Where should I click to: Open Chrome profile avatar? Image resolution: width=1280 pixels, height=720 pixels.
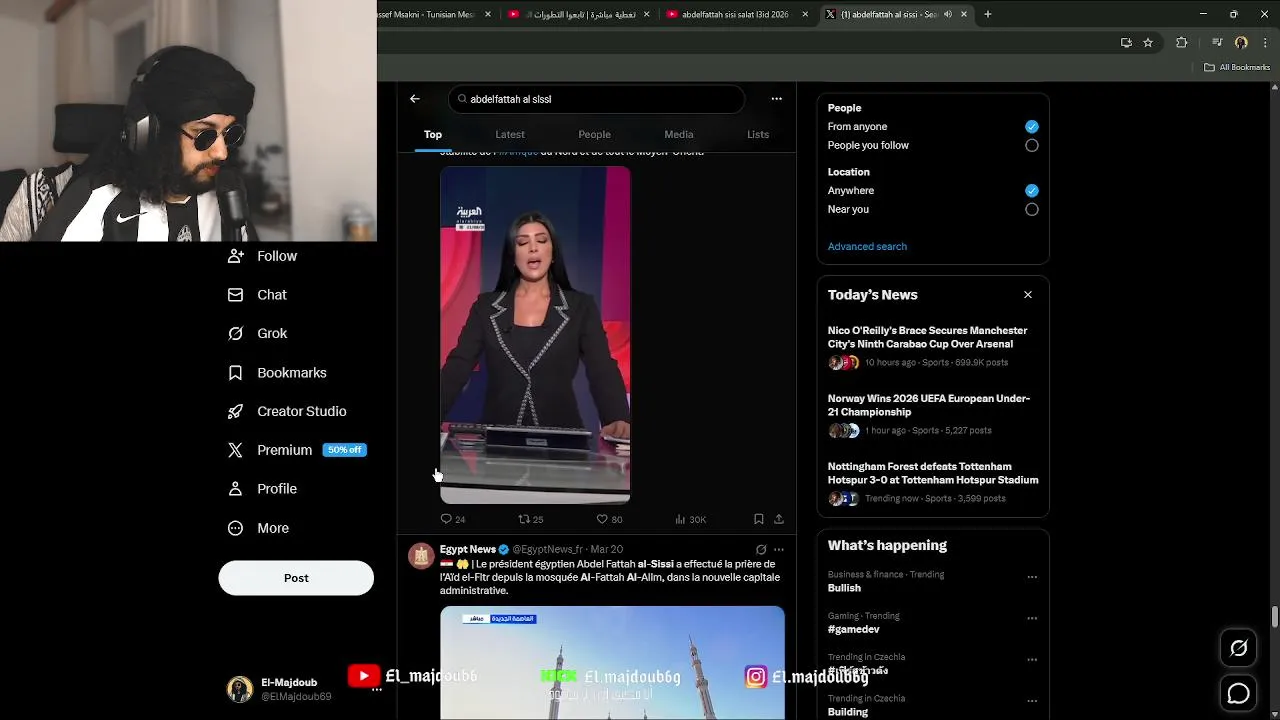[1241, 42]
